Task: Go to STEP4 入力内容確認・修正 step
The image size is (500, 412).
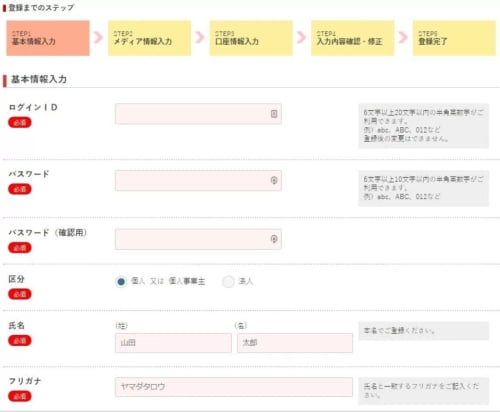Action: [353, 38]
